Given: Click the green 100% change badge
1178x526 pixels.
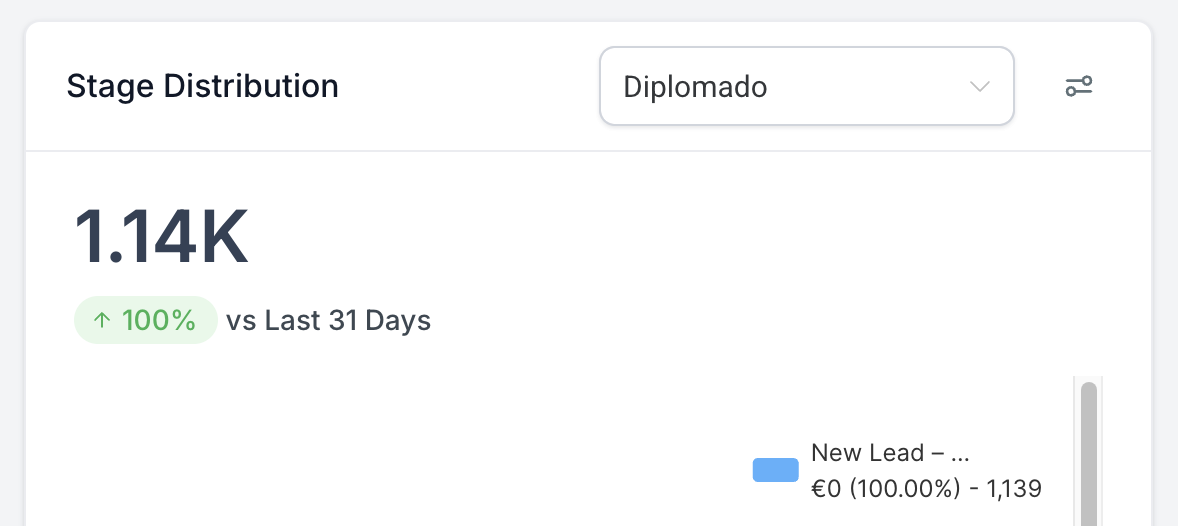Looking at the screenshot, I should click(x=146, y=320).
